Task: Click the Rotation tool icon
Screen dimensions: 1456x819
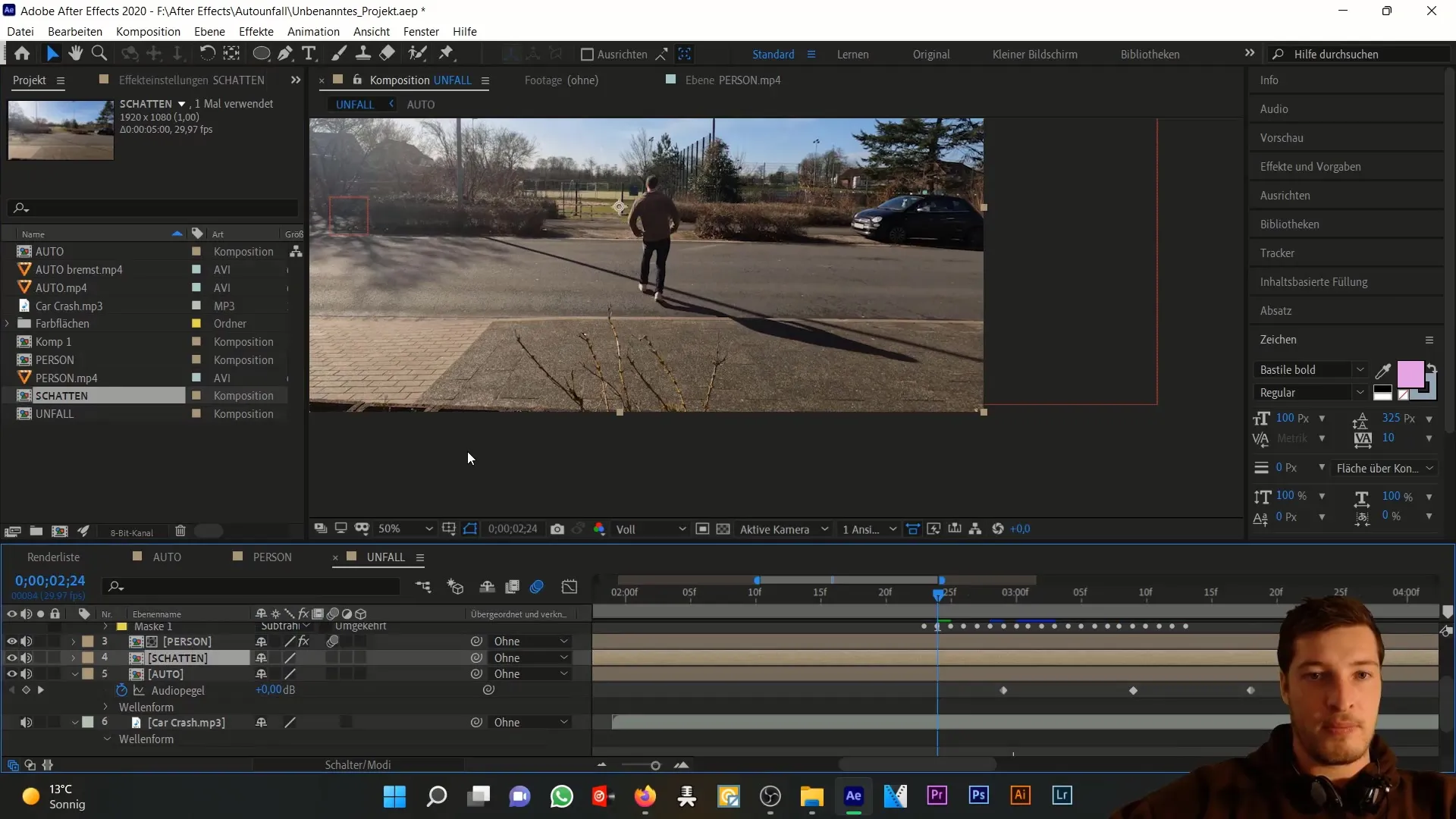Action: tap(206, 53)
